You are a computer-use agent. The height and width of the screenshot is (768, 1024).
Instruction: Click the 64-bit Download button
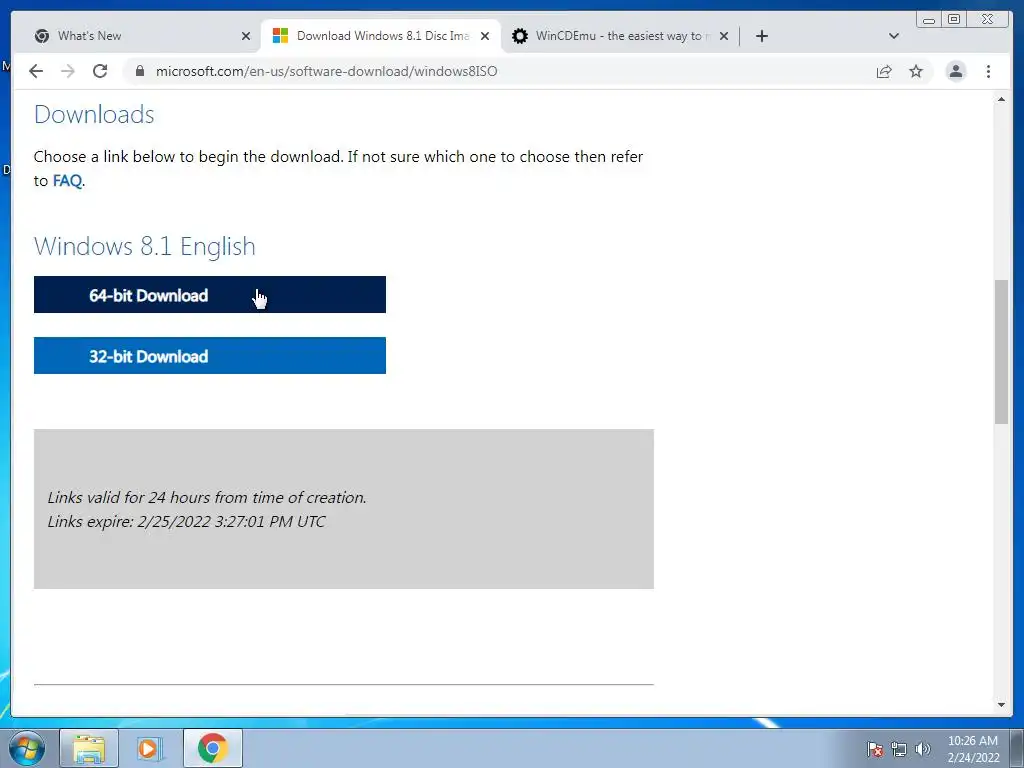pyautogui.click(x=210, y=295)
